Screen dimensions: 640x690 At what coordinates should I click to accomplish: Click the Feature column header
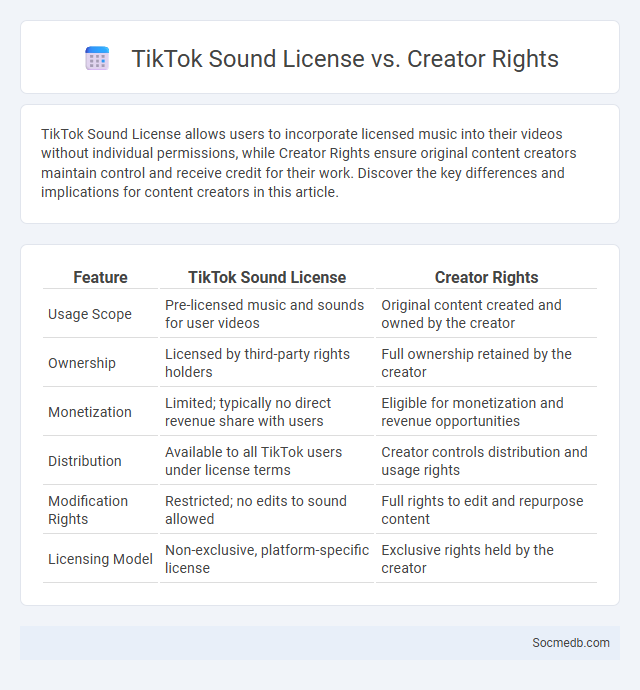[x=100, y=277]
